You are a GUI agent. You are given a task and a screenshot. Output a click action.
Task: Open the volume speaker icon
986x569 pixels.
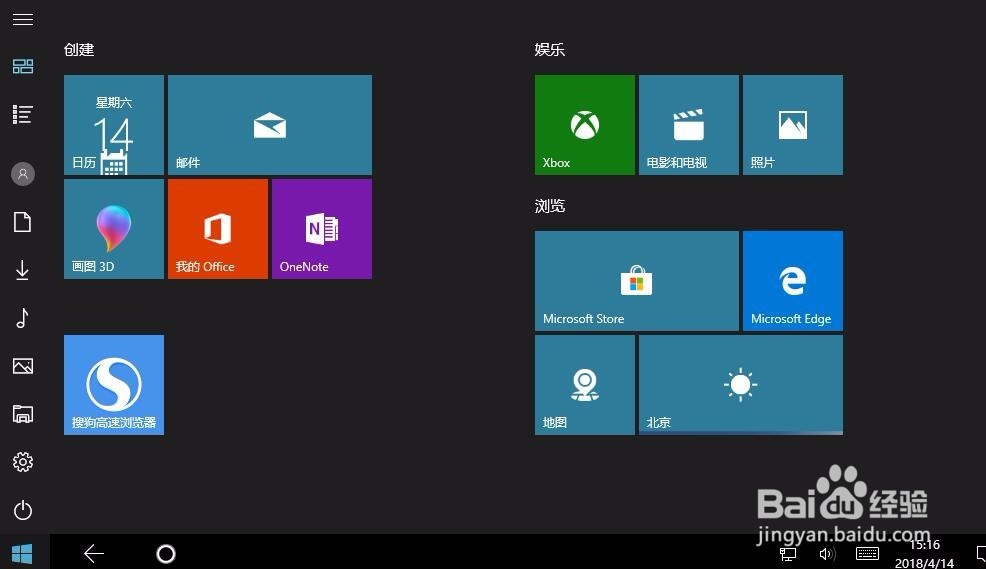[827, 553]
